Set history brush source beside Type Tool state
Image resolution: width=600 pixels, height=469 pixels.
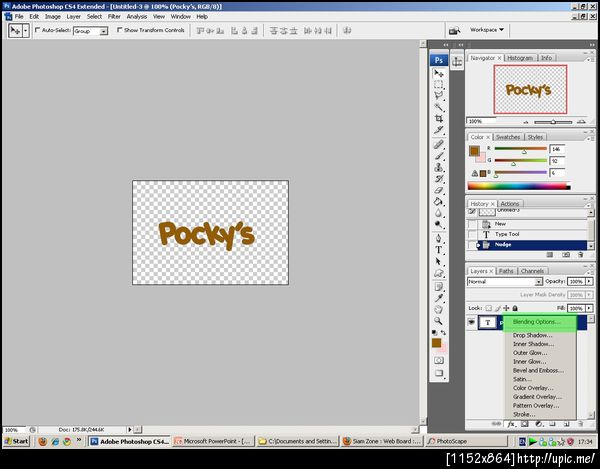(x=472, y=234)
